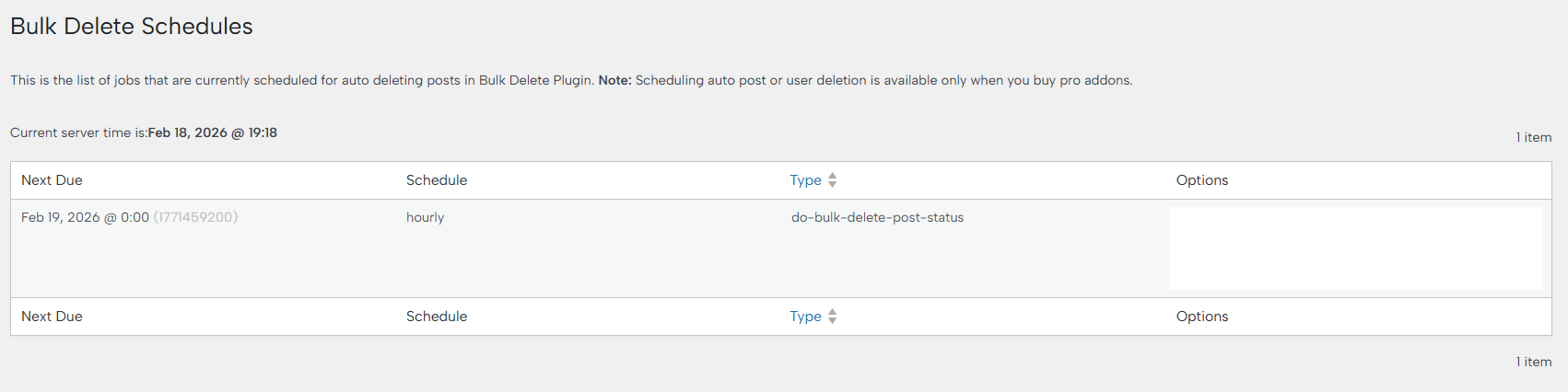
Task: Click the bold Note: text in the description
Action: pos(614,81)
